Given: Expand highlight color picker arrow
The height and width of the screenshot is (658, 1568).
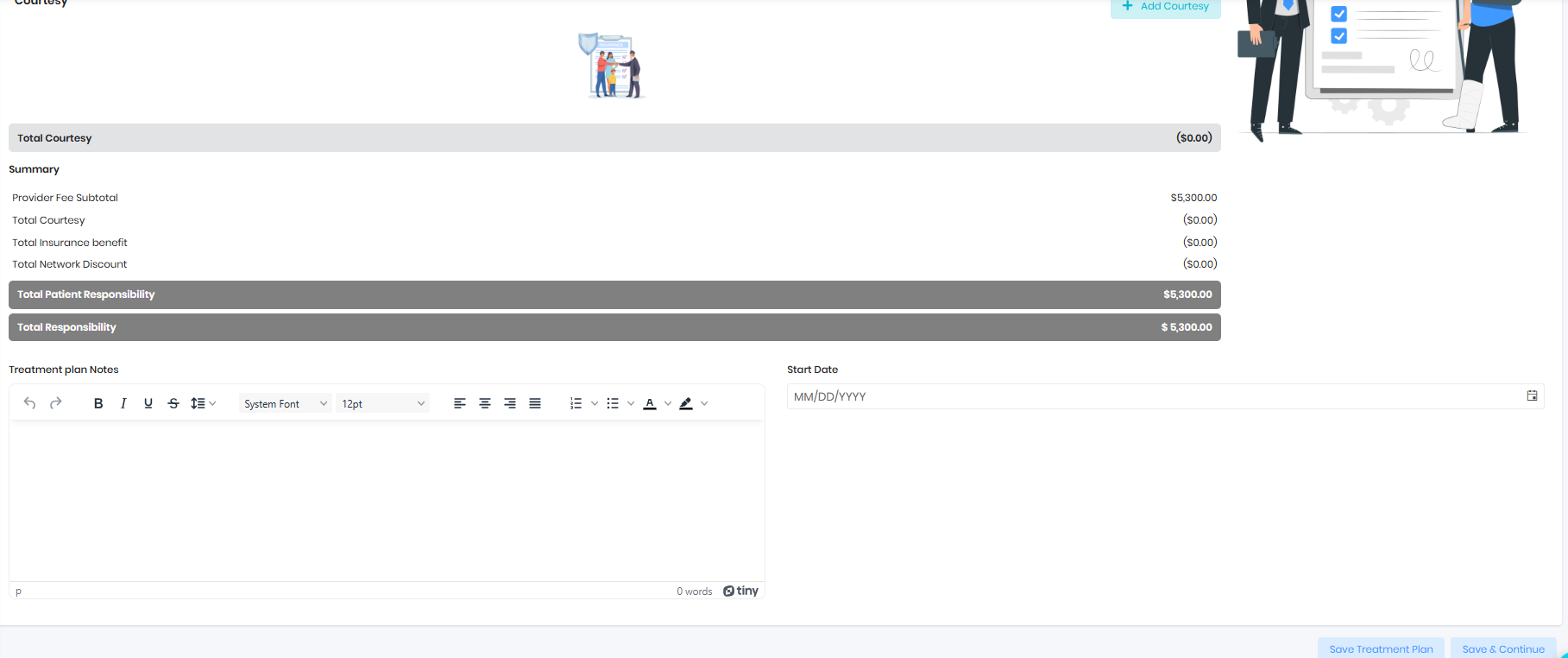Looking at the screenshot, I should [x=704, y=403].
